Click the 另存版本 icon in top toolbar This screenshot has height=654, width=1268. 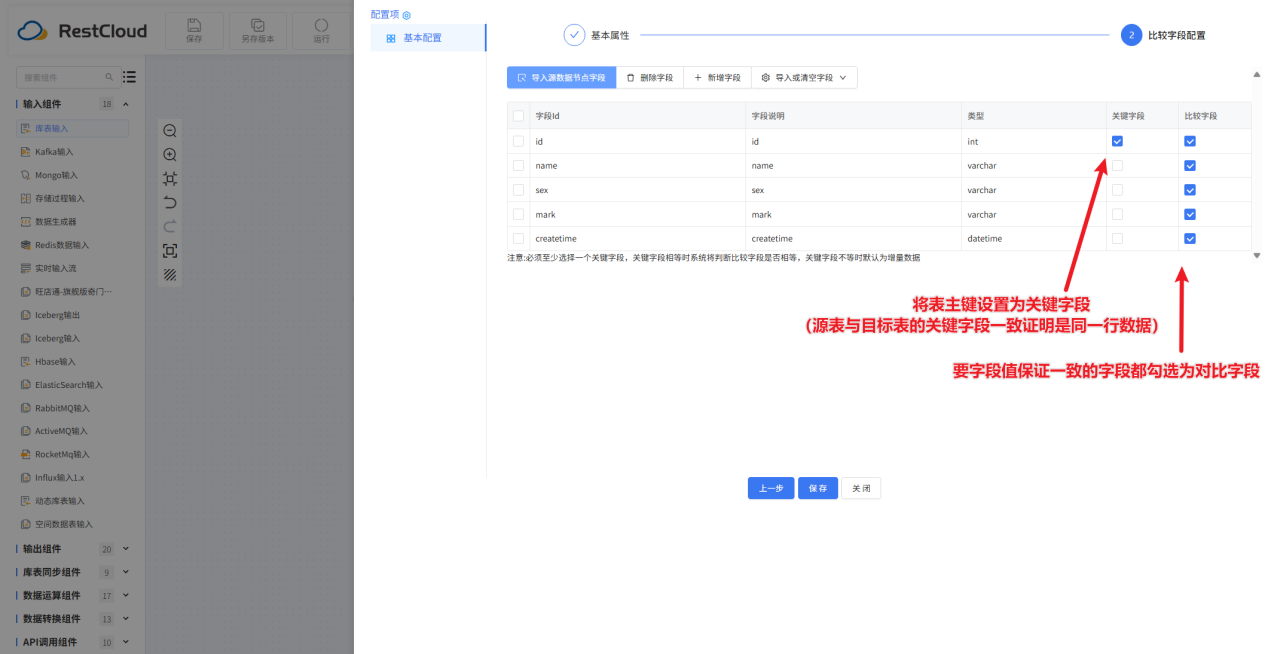coord(257,25)
